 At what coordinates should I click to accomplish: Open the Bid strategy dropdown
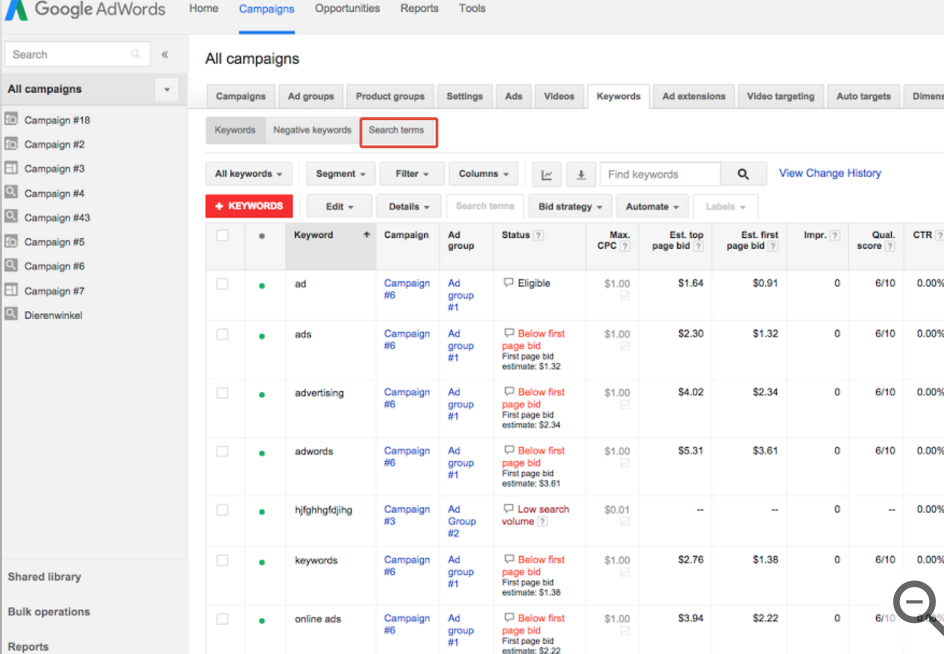point(570,207)
